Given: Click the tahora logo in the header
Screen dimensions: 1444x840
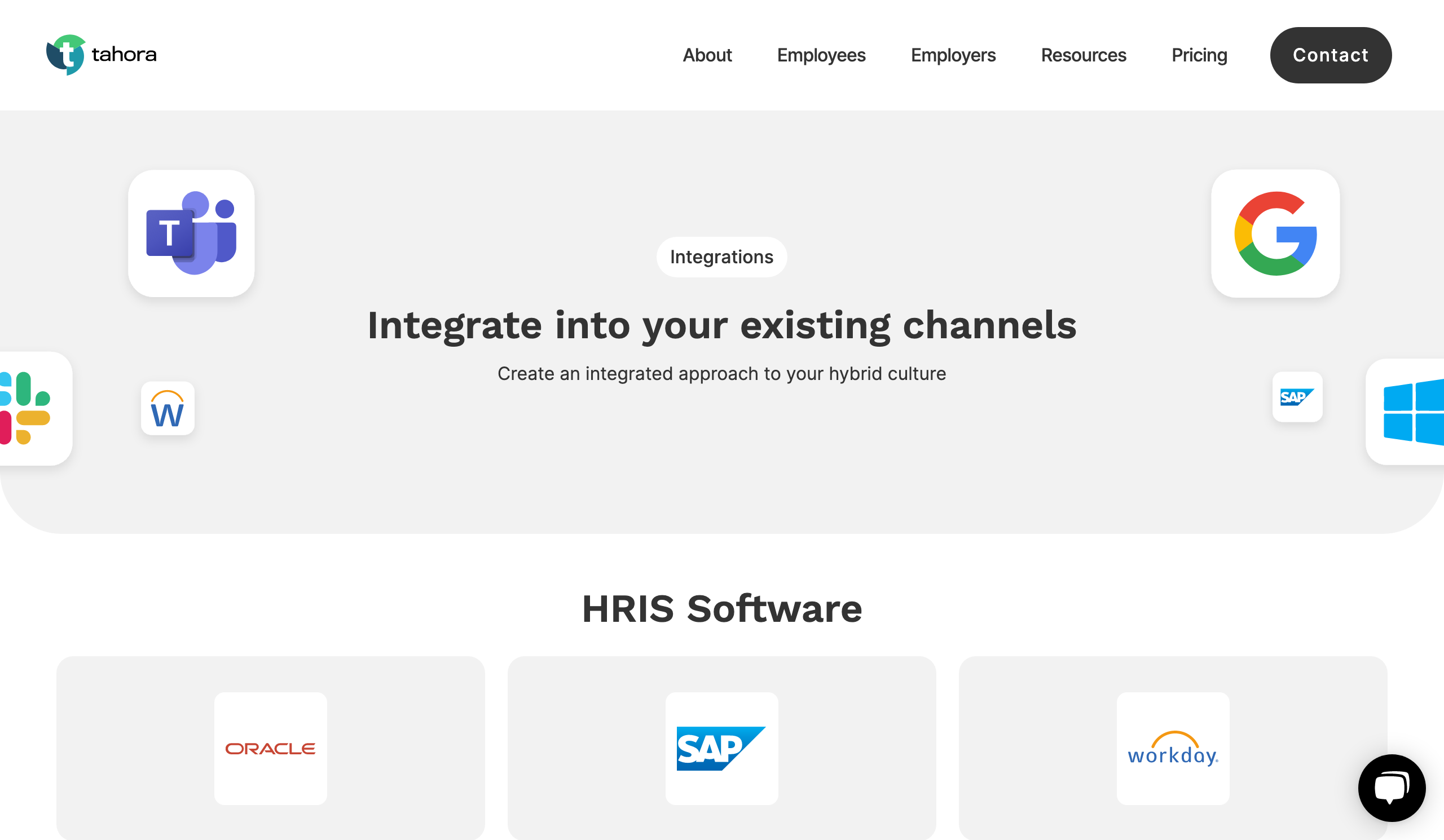Looking at the screenshot, I should (x=102, y=55).
